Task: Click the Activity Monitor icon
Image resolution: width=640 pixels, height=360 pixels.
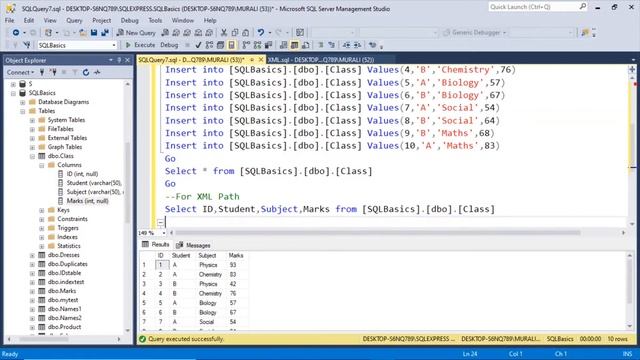Action: tap(97, 72)
